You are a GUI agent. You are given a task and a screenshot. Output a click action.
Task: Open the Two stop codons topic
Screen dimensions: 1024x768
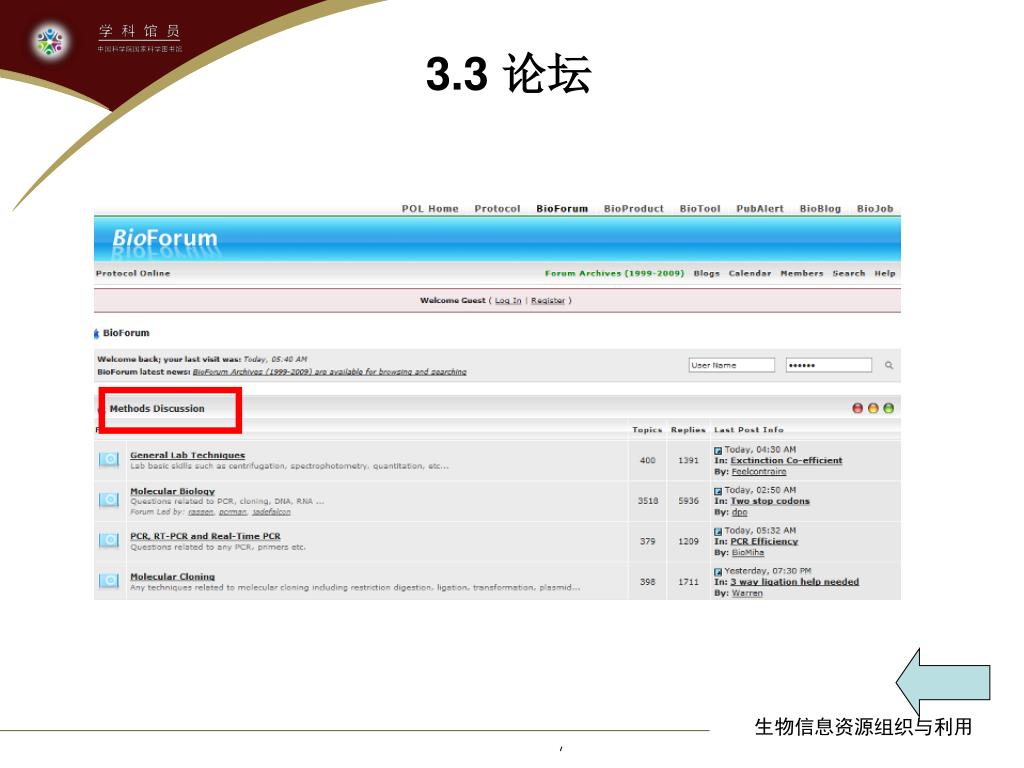click(770, 501)
